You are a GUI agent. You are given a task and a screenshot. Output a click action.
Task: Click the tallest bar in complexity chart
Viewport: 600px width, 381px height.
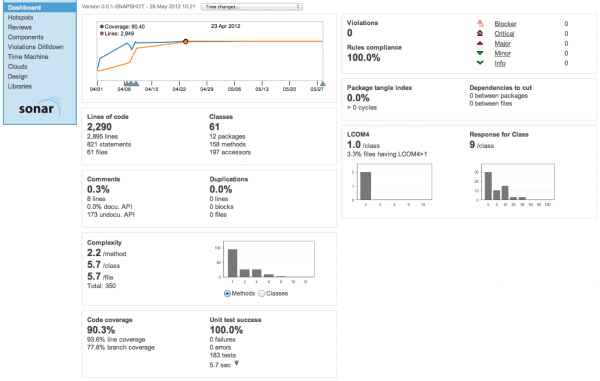click(233, 263)
